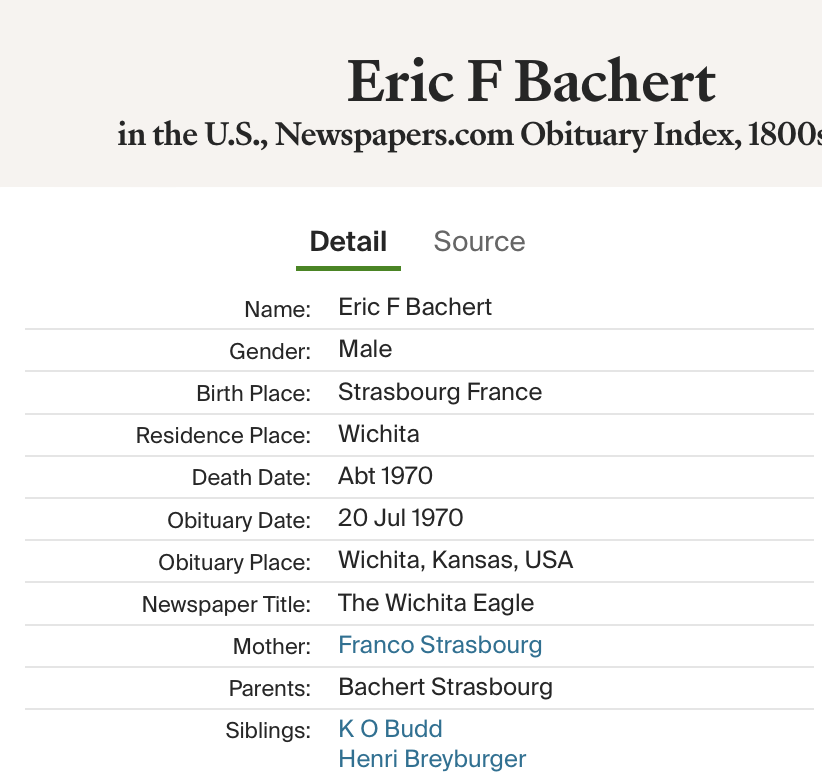Switch to the Source tab
The image size is (822, 780).
[479, 242]
